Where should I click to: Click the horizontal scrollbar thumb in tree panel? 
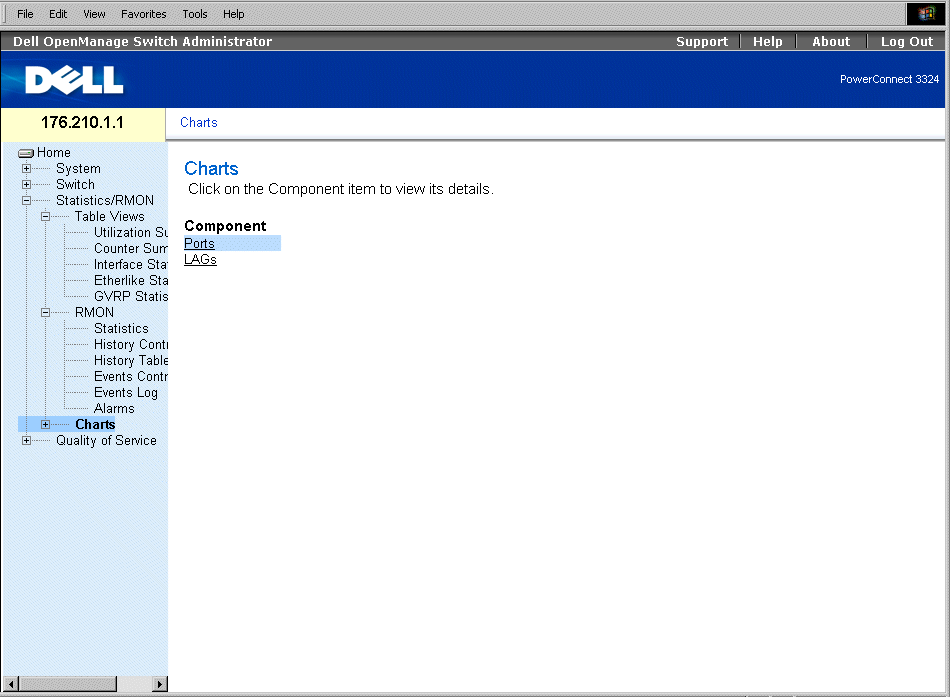[68, 684]
